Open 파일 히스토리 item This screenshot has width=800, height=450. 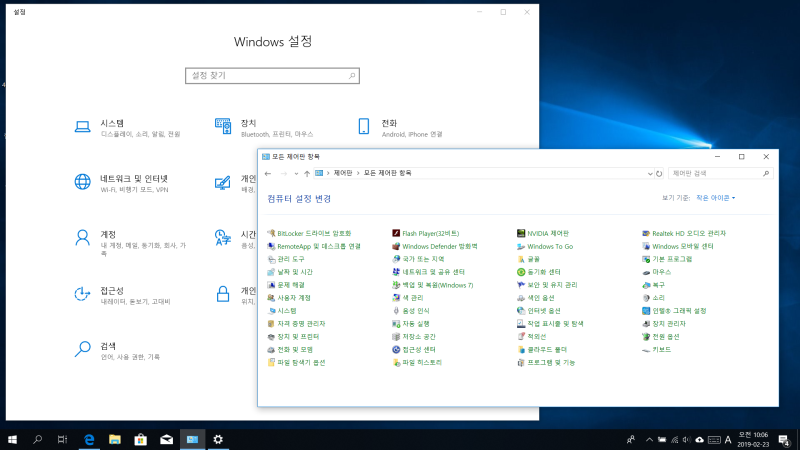click(417, 363)
